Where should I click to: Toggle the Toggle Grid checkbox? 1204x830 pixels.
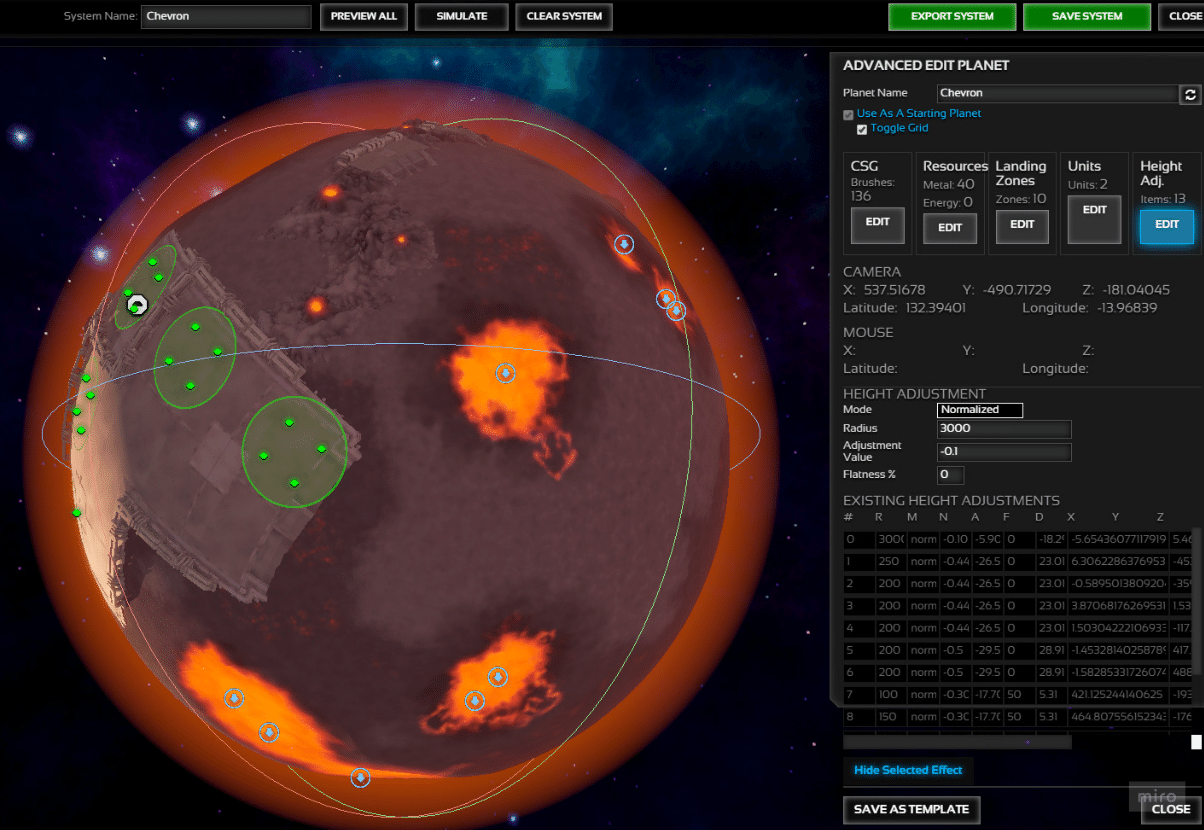pos(862,129)
